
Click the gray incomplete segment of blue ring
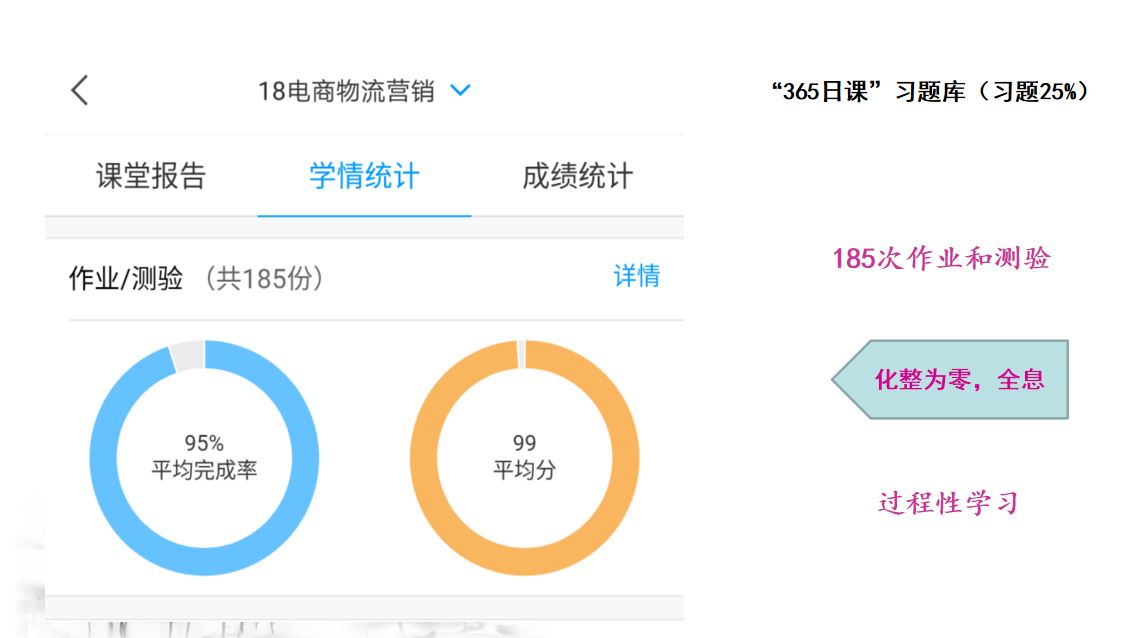tap(187, 355)
